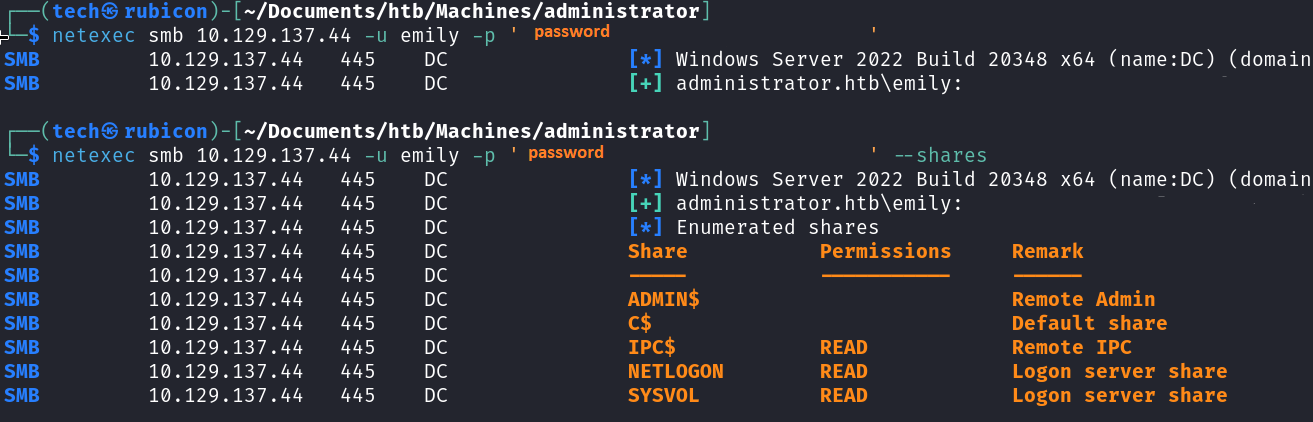Click the password label in the --shares command
The height and width of the screenshot is (422, 1313).
pos(566,153)
